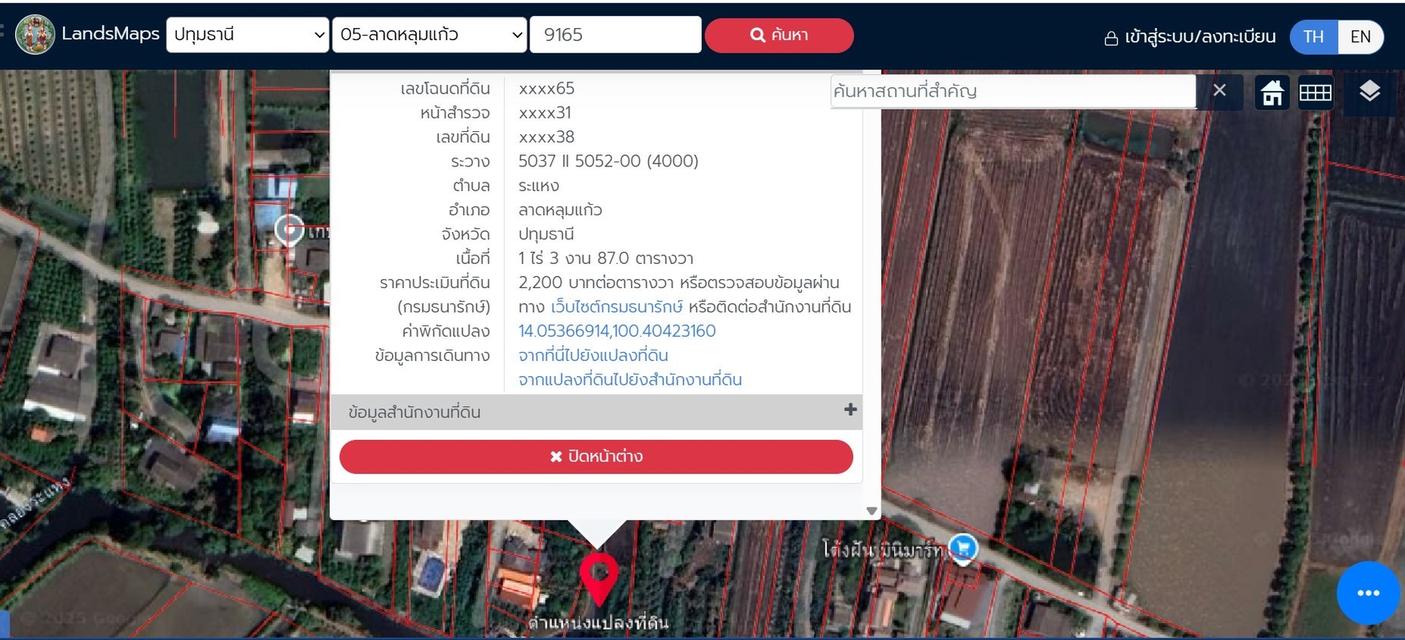Click the title deed number xxxx65

546,88
